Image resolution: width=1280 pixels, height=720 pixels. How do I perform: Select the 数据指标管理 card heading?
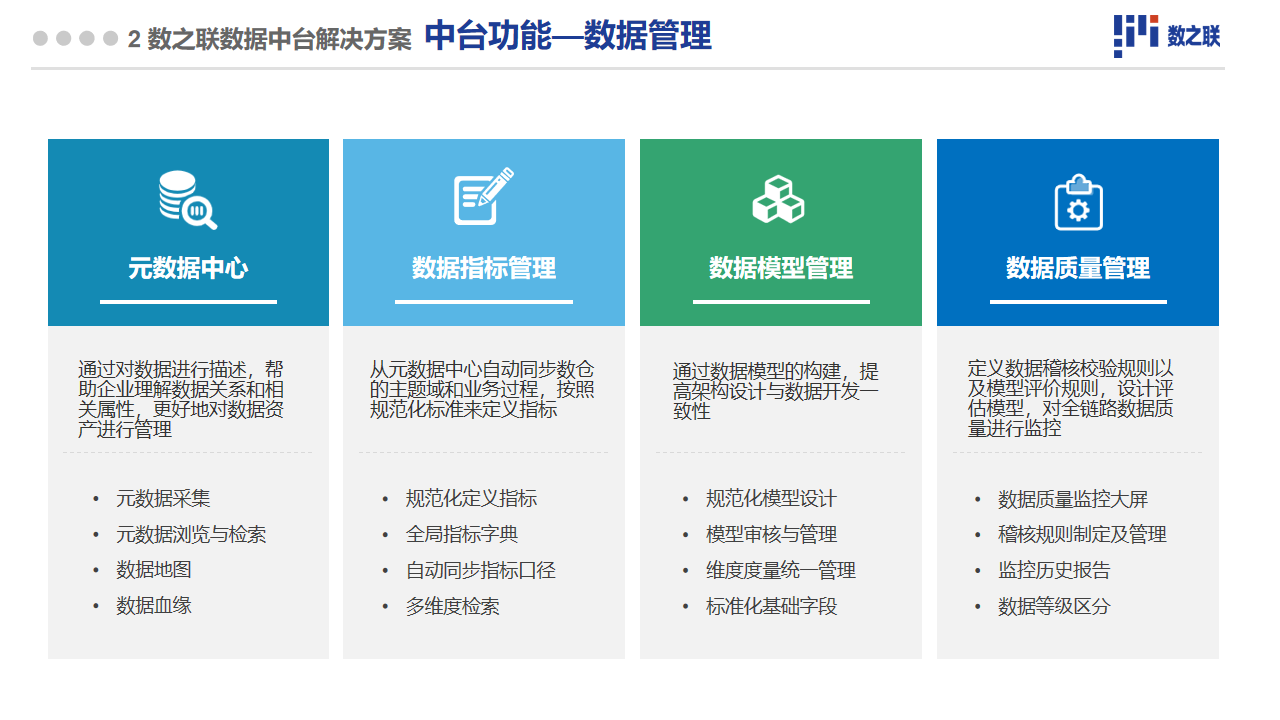click(484, 268)
